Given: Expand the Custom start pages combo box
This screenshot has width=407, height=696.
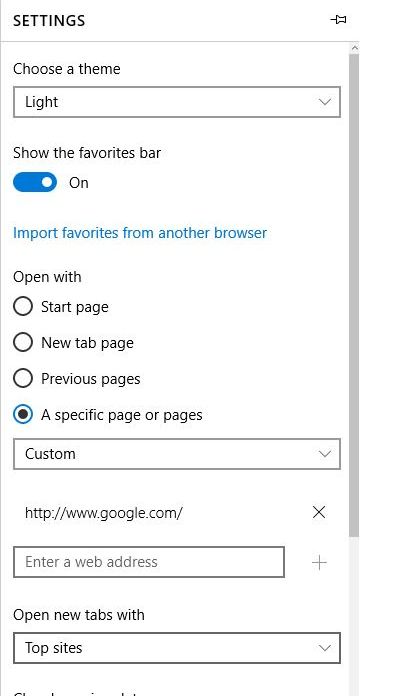Looking at the screenshot, I should pyautogui.click(x=177, y=454).
